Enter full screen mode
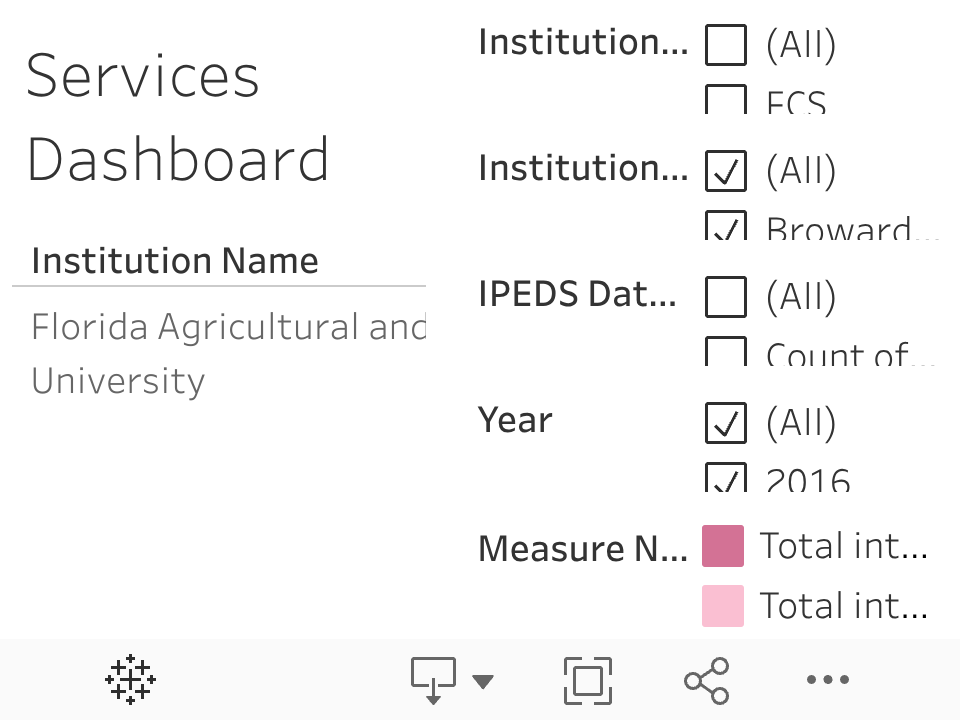This screenshot has width=960, height=720. (x=587, y=681)
